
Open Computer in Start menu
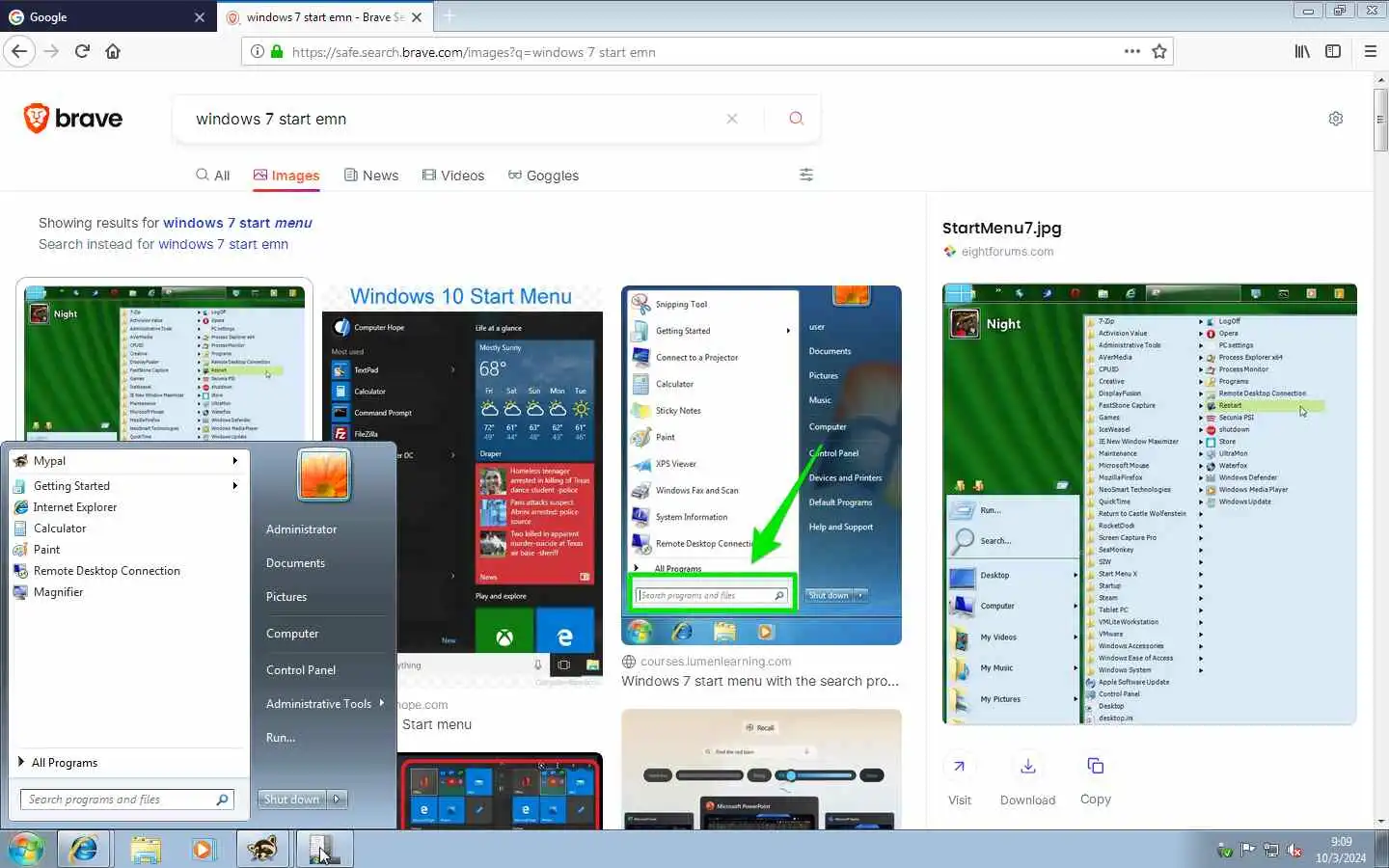(292, 634)
